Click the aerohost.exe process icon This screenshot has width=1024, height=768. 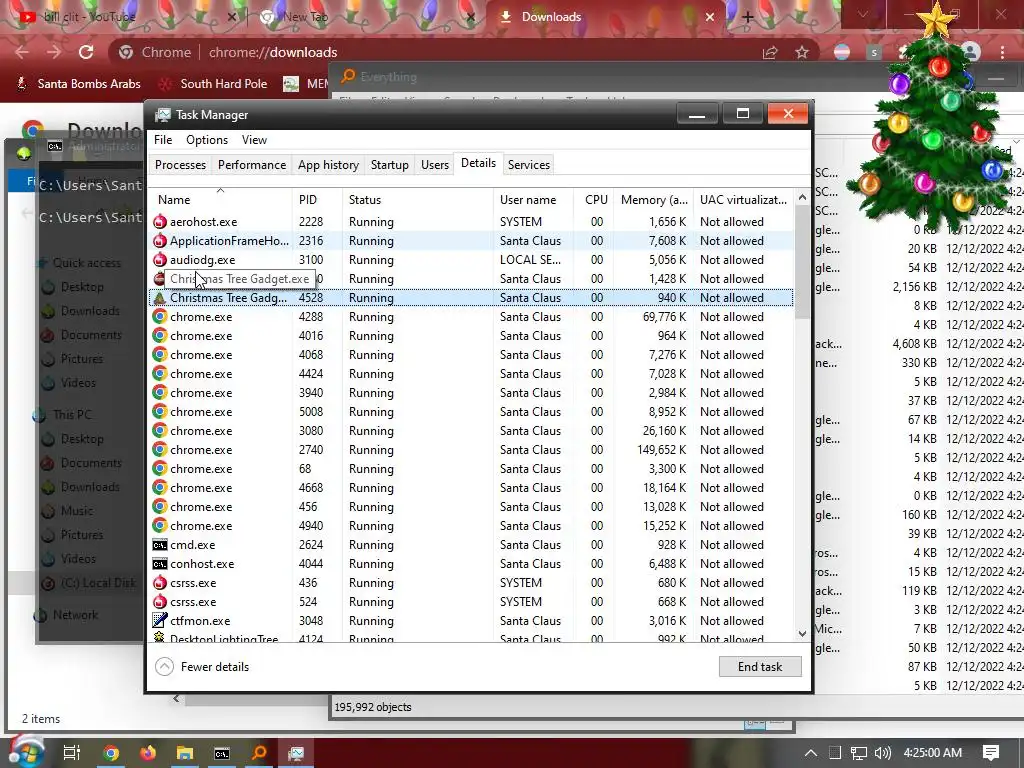tap(159, 222)
